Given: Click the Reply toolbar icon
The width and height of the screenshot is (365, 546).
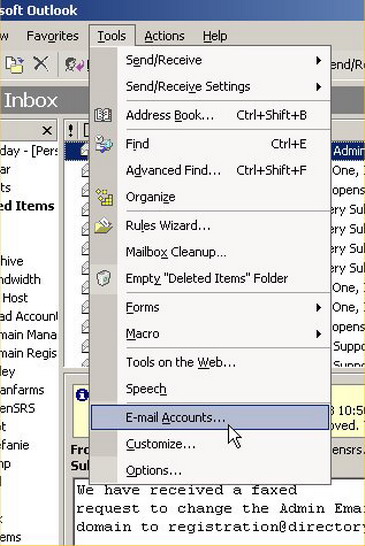Looking at the screenshot, I should pyautogui.click(x=76, y=64).
